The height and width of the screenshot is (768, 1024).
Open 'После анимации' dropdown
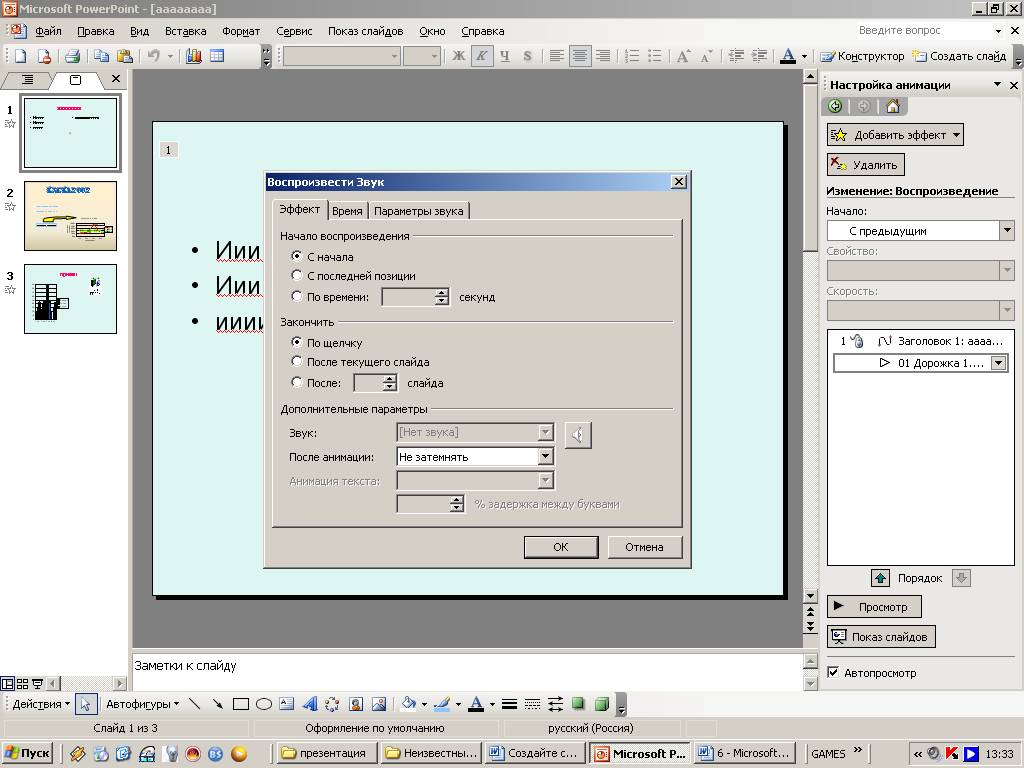click(x=546, y=456)
